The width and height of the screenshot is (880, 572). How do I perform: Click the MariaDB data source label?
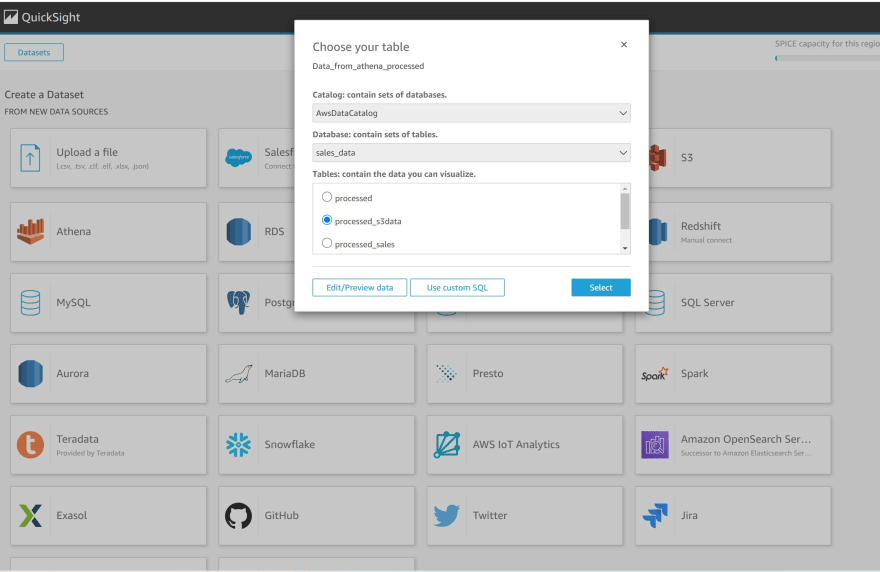click(285, 373)
